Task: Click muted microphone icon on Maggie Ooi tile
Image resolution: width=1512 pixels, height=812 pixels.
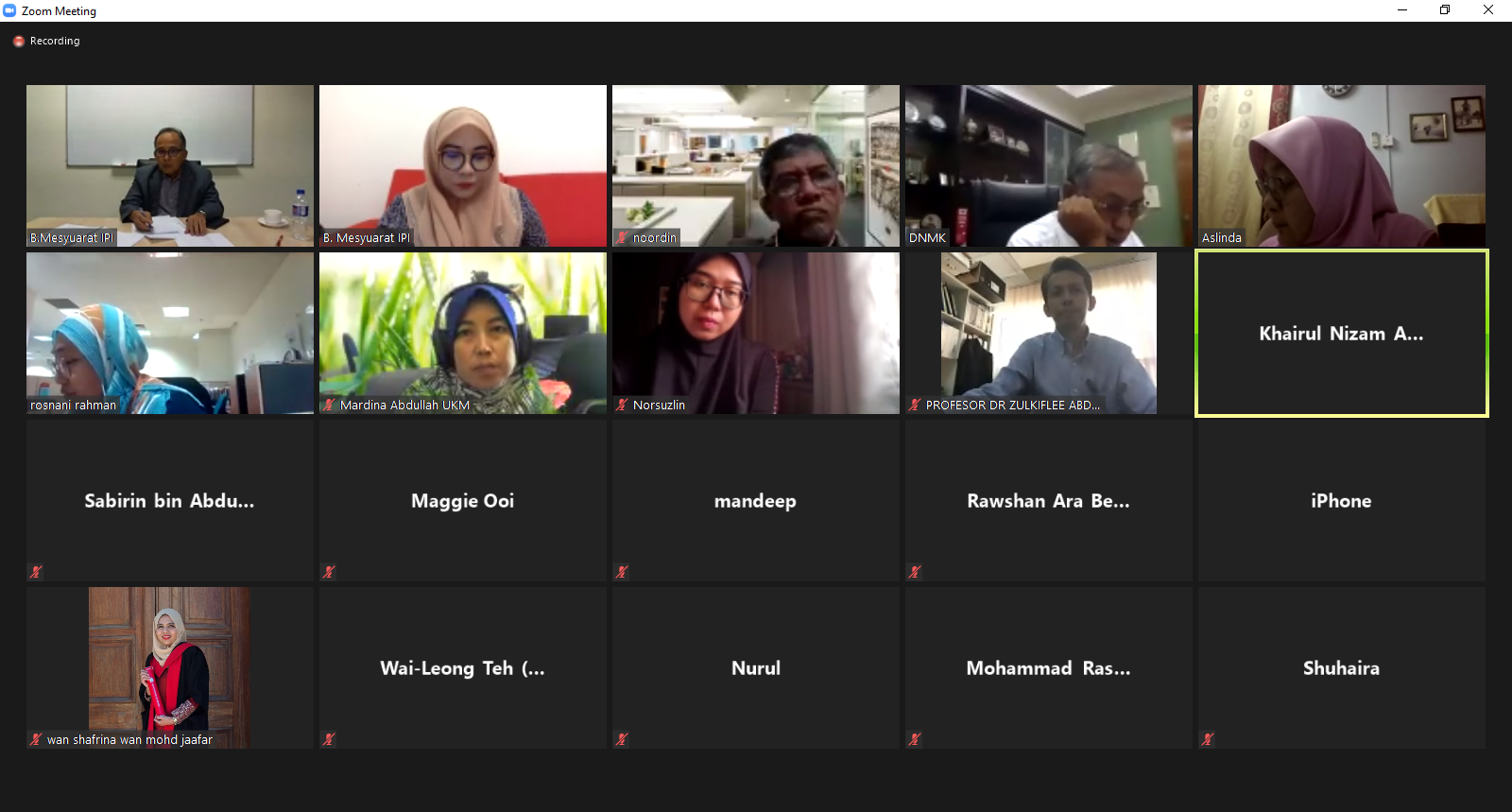Action: coord(329,572)
